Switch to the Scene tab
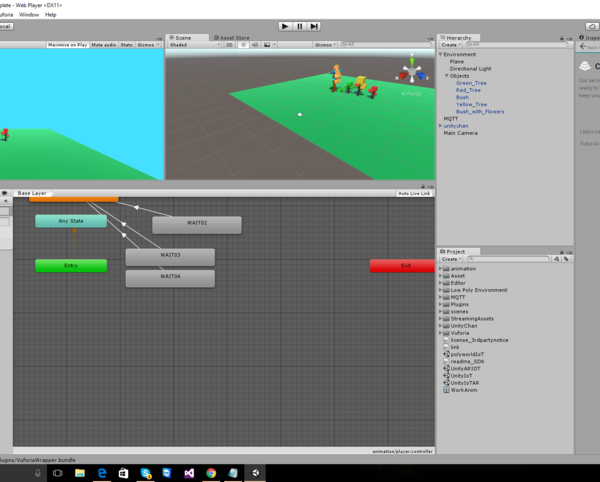Viewport: 600px width, 482px height. click(x=187, y=37)
